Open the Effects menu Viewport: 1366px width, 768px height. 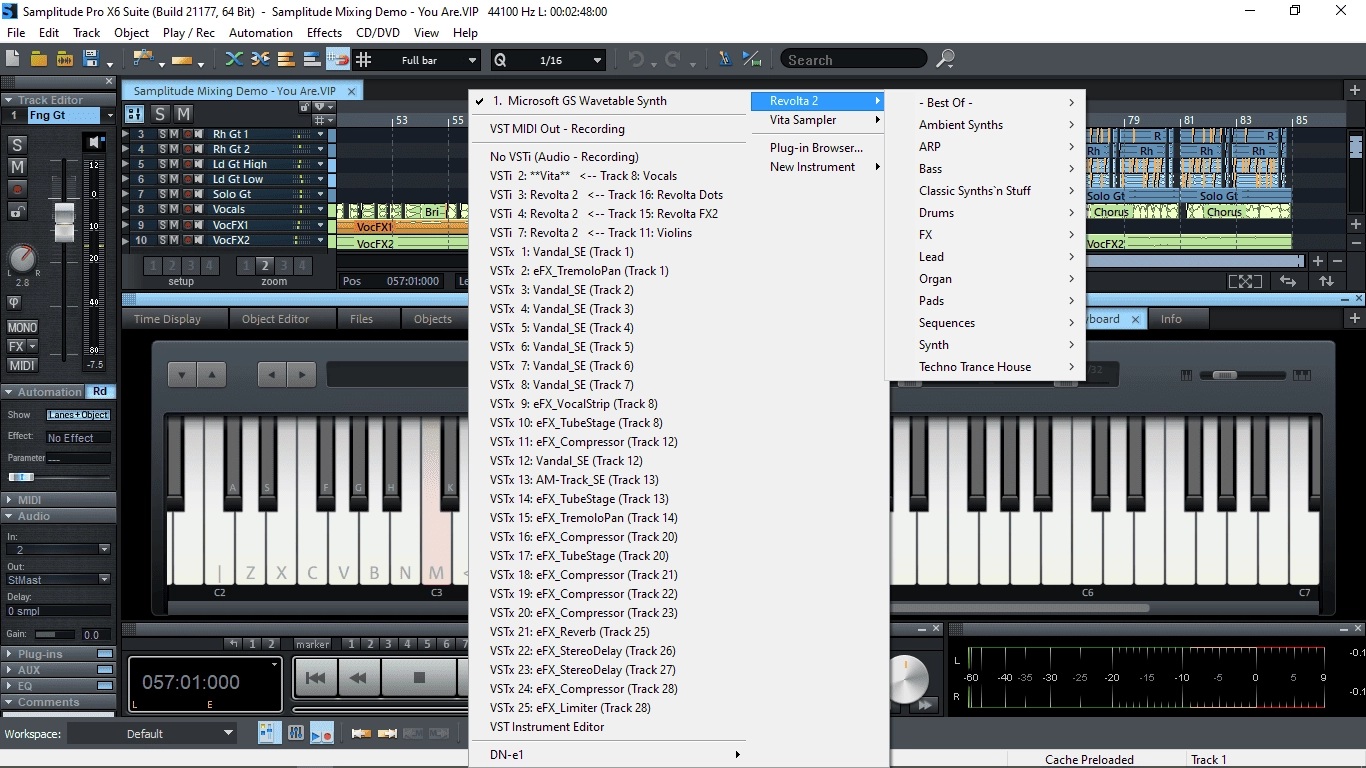324,32
